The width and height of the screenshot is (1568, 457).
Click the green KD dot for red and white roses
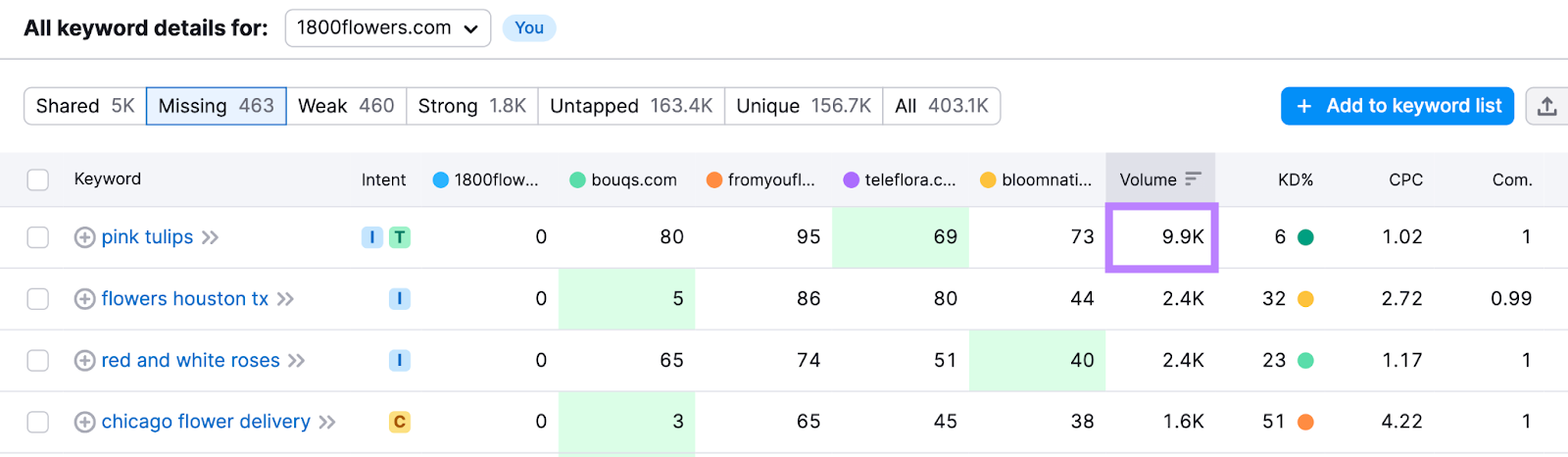click(x=1305, y=361)
